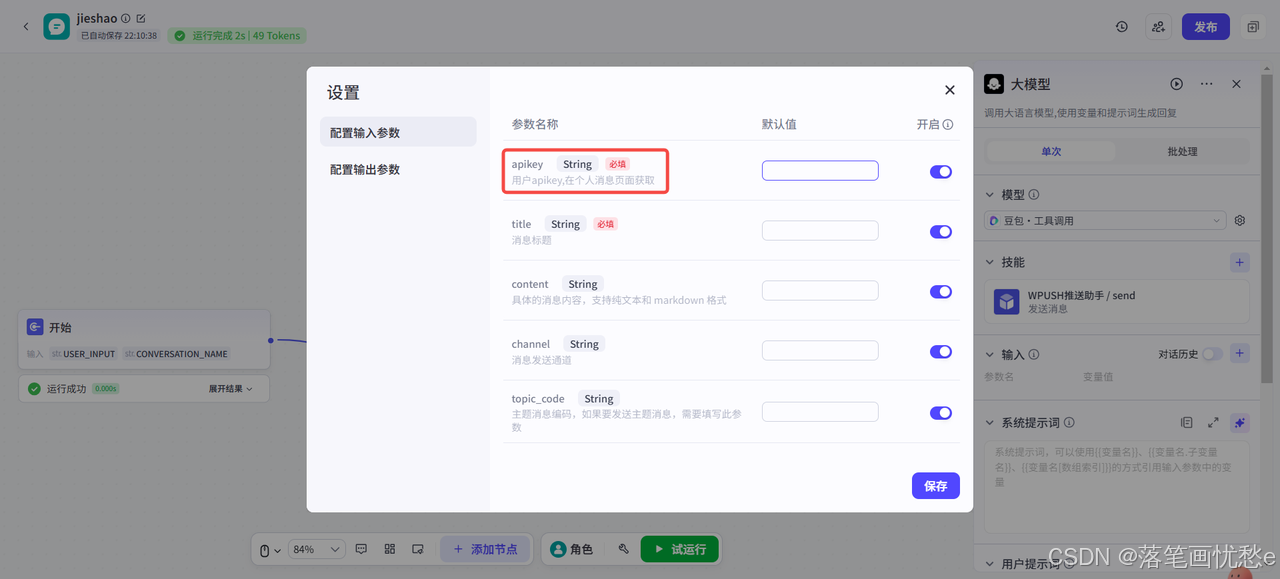Expand the system prompt editor fullscreen
The height and width of the screenshot is (579, 1280).
point(1213,423)
